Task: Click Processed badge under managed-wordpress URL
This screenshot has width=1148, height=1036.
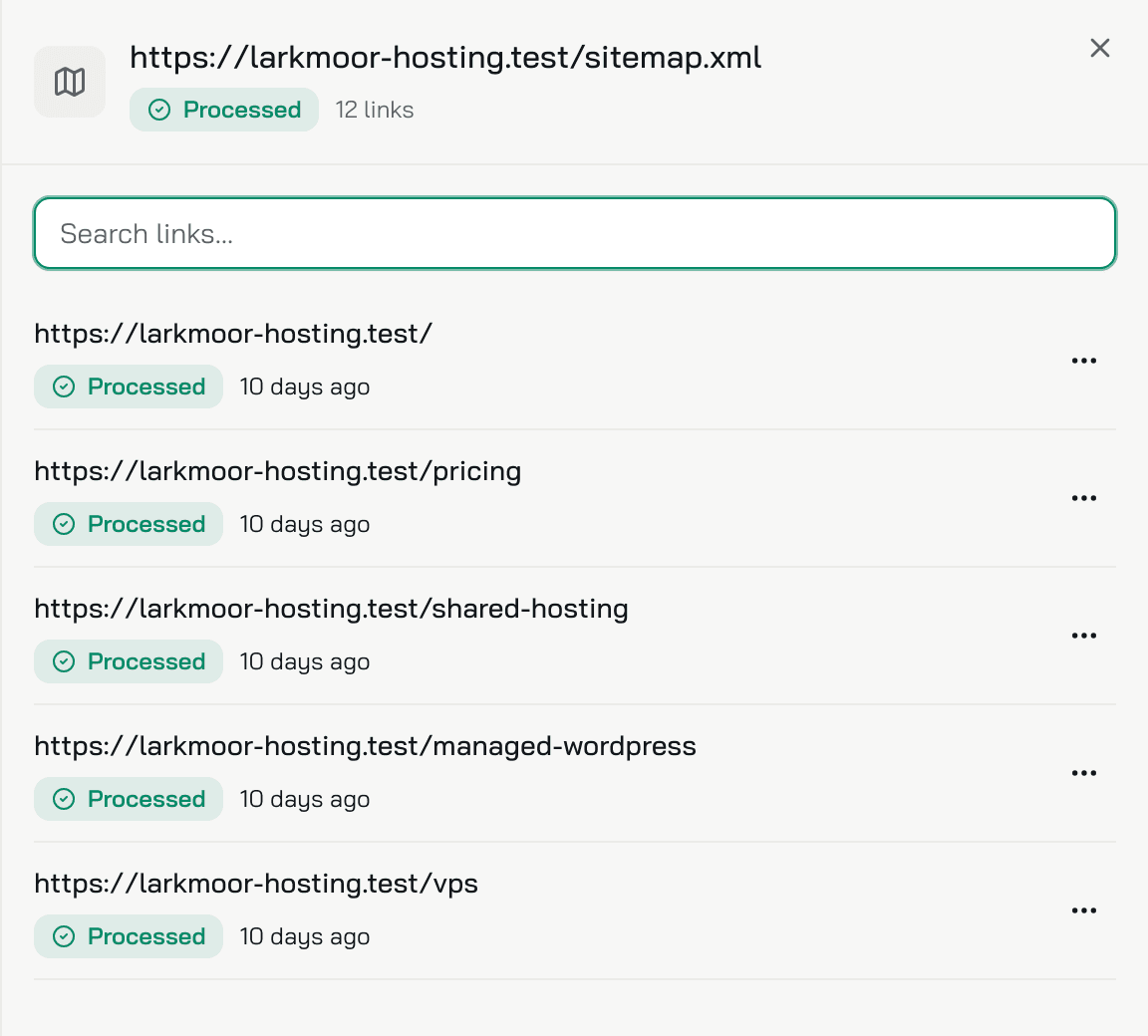Action: tap(129, 799)
